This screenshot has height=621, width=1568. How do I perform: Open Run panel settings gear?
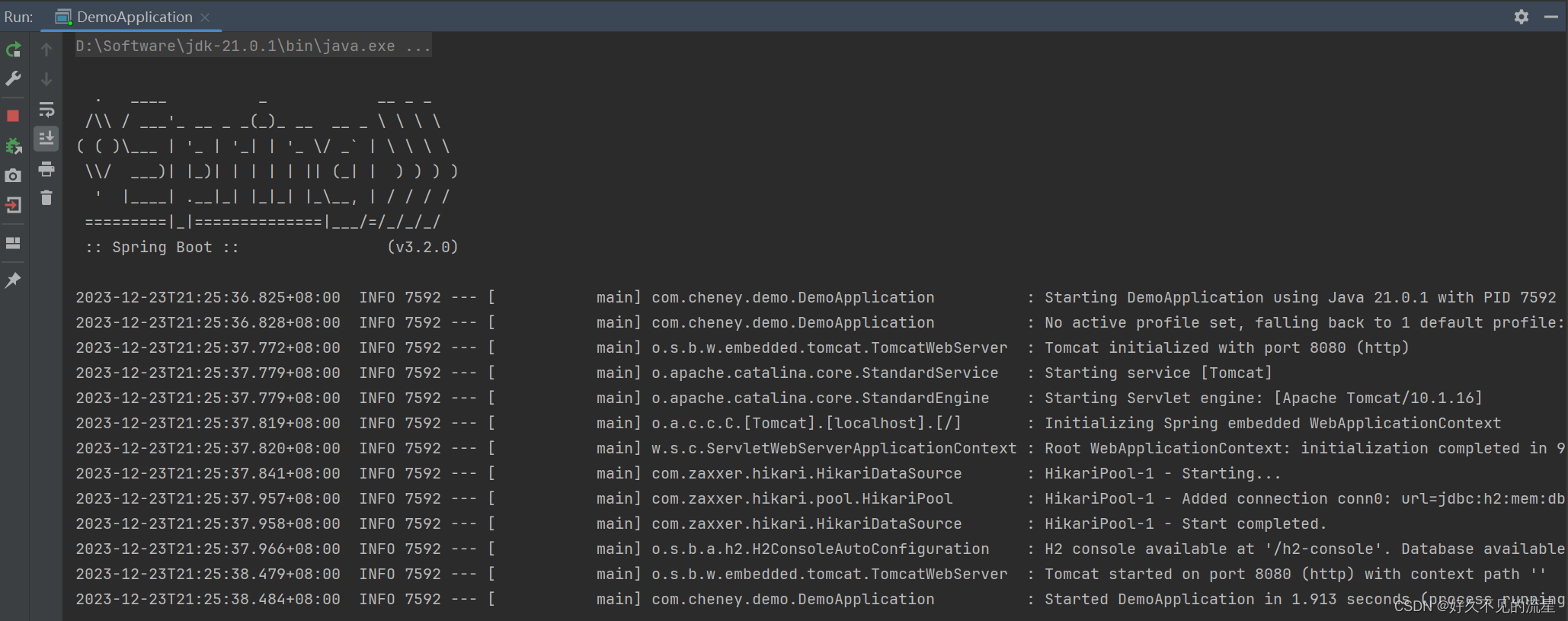pos(1521,17)
